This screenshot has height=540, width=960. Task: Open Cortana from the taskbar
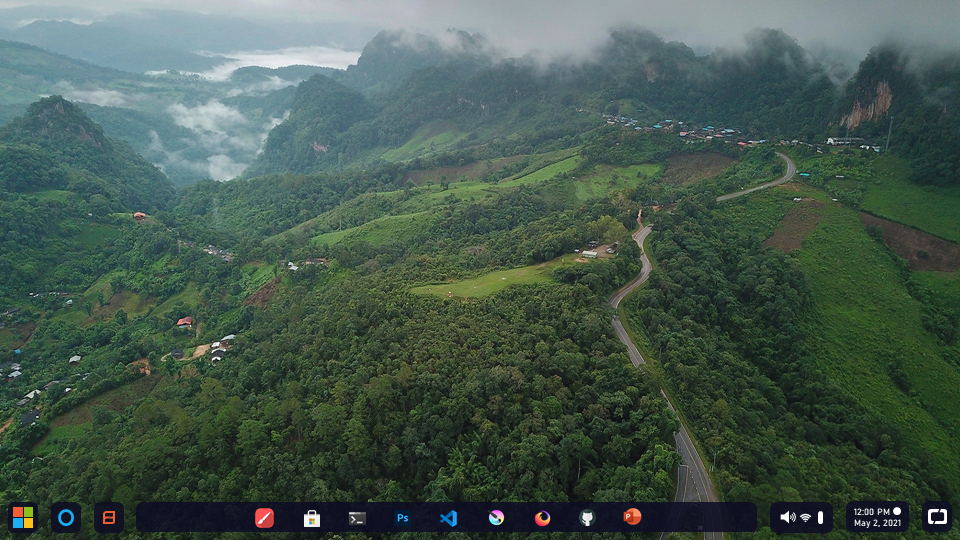(66, 517)
